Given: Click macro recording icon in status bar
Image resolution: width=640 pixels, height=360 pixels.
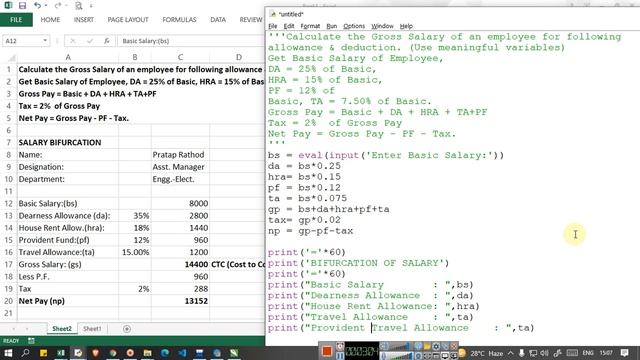Looking at the screenshot, I should [x=31, y=340].
